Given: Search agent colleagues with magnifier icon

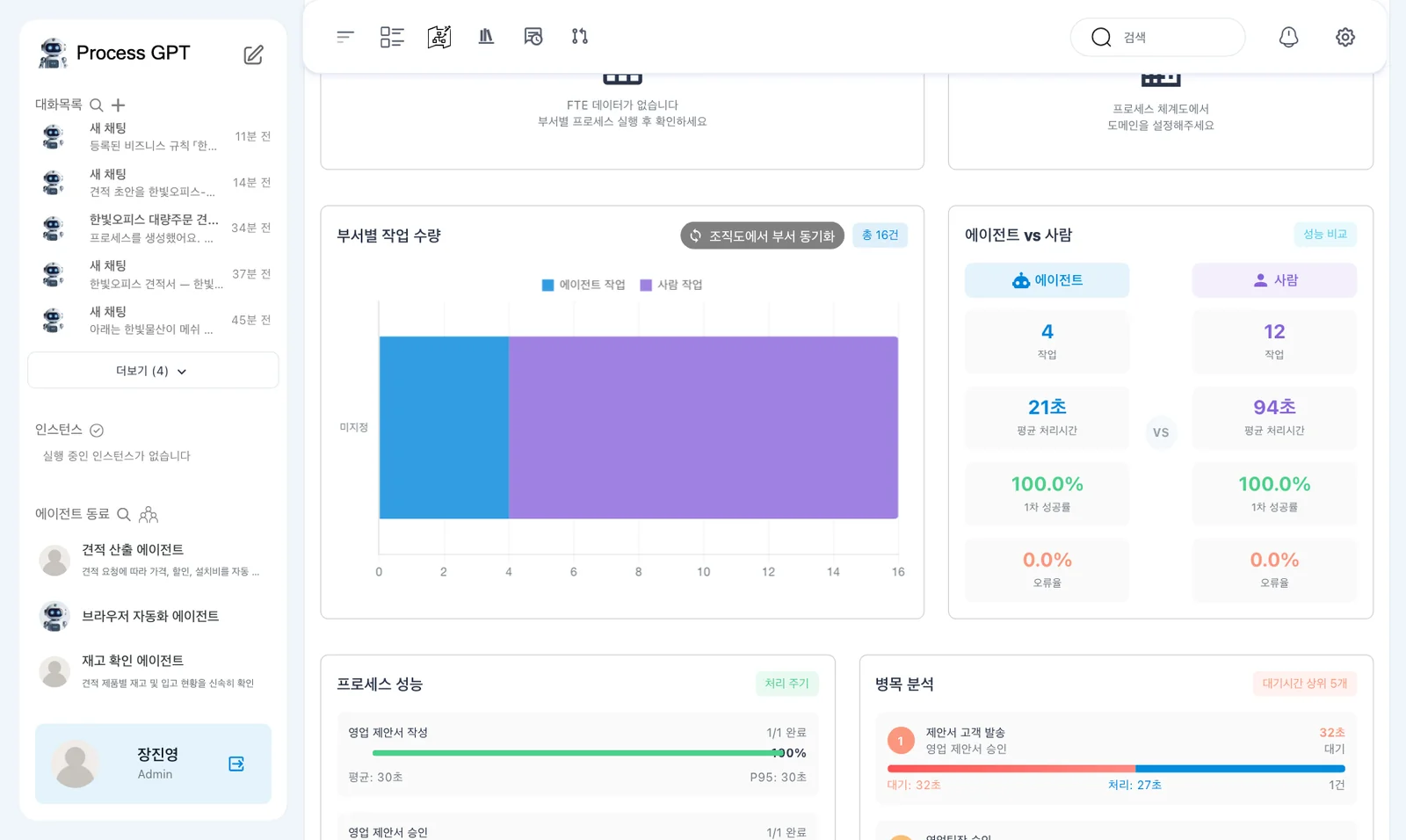Looking at the screenshot, I should [124, 514].
